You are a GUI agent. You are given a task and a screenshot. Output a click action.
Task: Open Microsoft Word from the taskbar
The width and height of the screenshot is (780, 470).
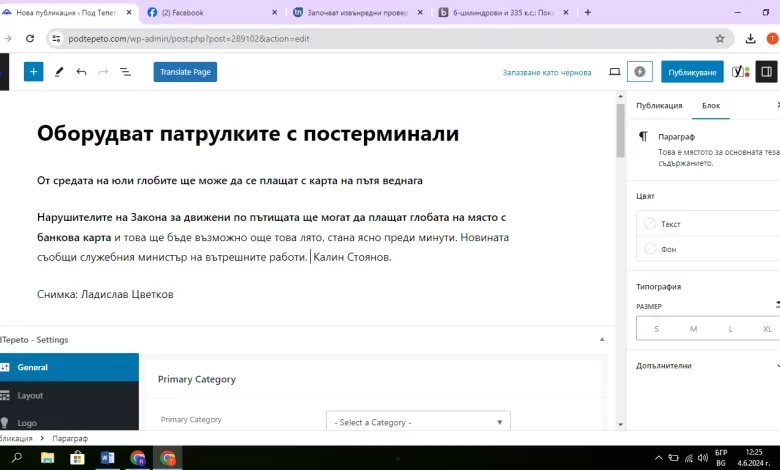pyautogui.click(x=108, y=458)
